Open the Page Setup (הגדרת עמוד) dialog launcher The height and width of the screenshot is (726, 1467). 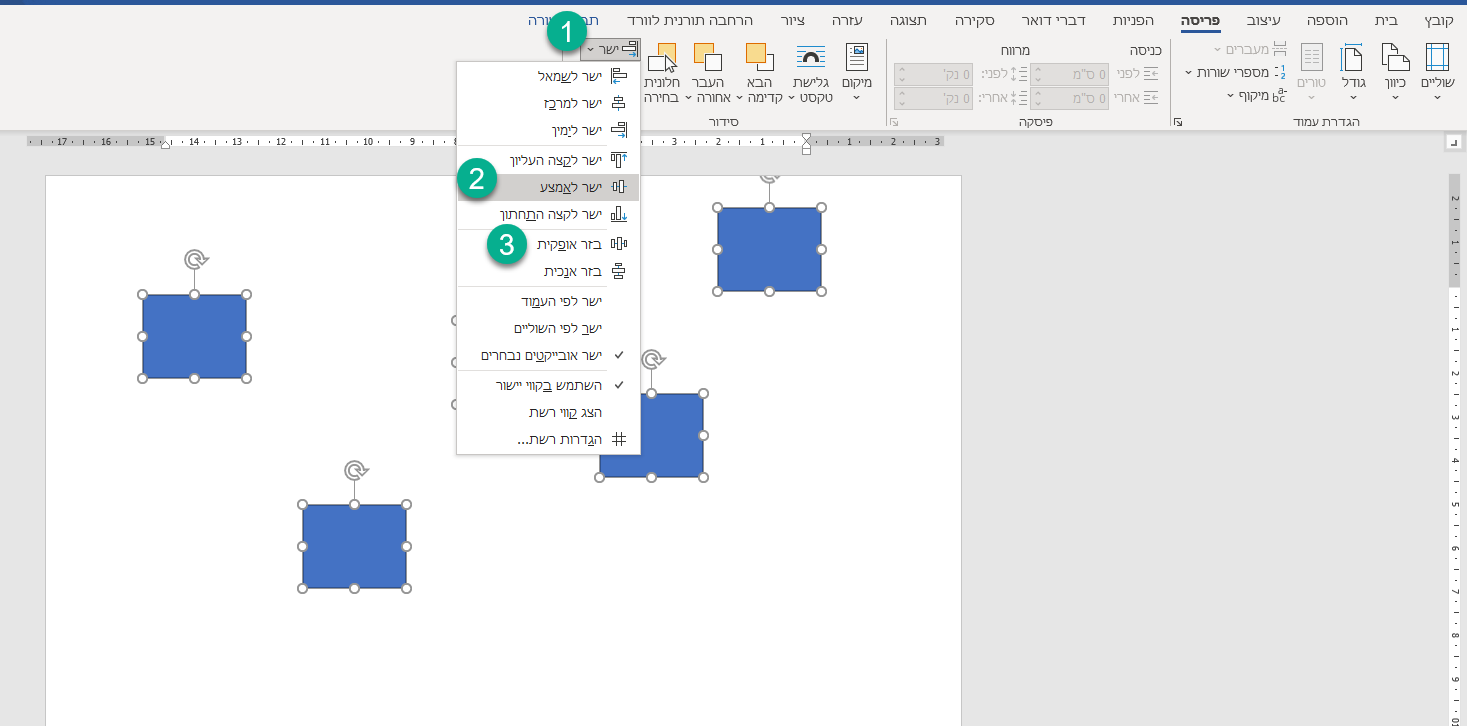tap(1178, 122)
